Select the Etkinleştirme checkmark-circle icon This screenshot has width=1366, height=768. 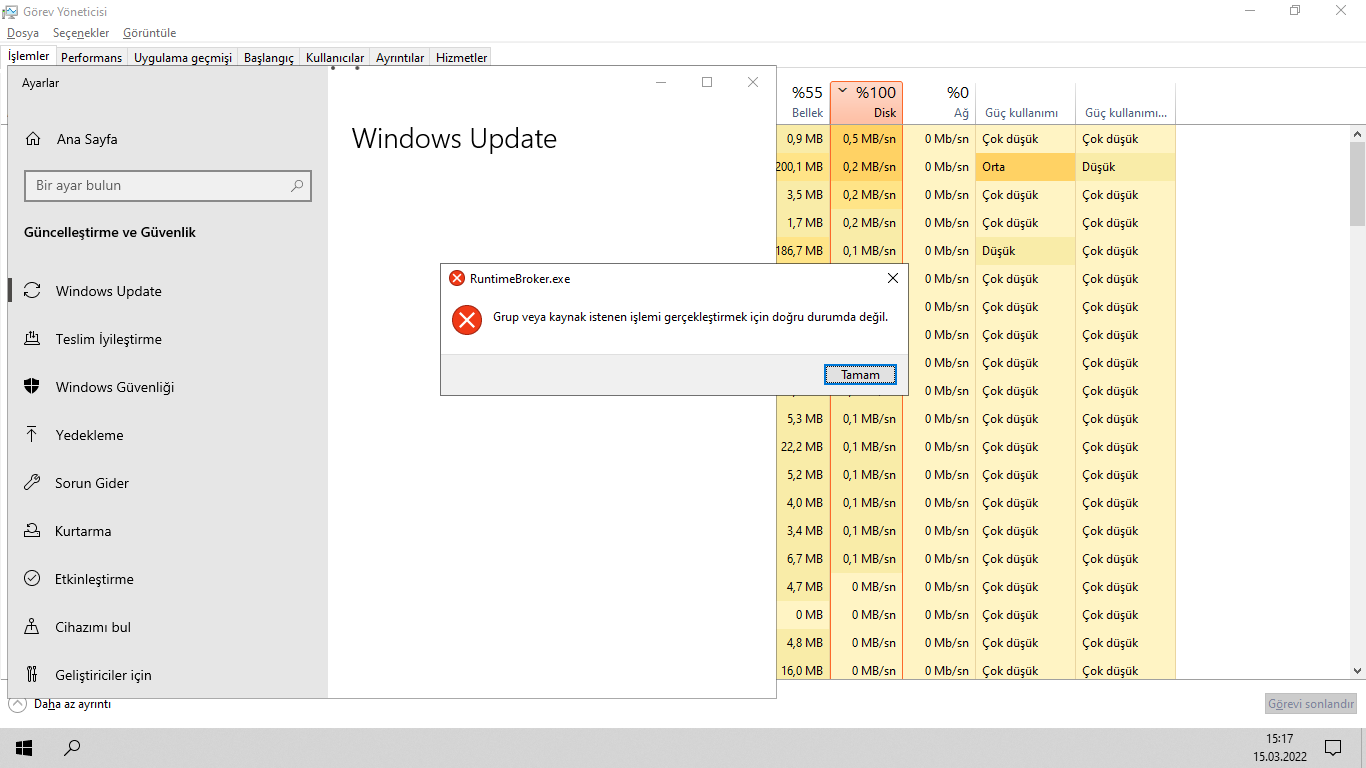pos(32,579)
